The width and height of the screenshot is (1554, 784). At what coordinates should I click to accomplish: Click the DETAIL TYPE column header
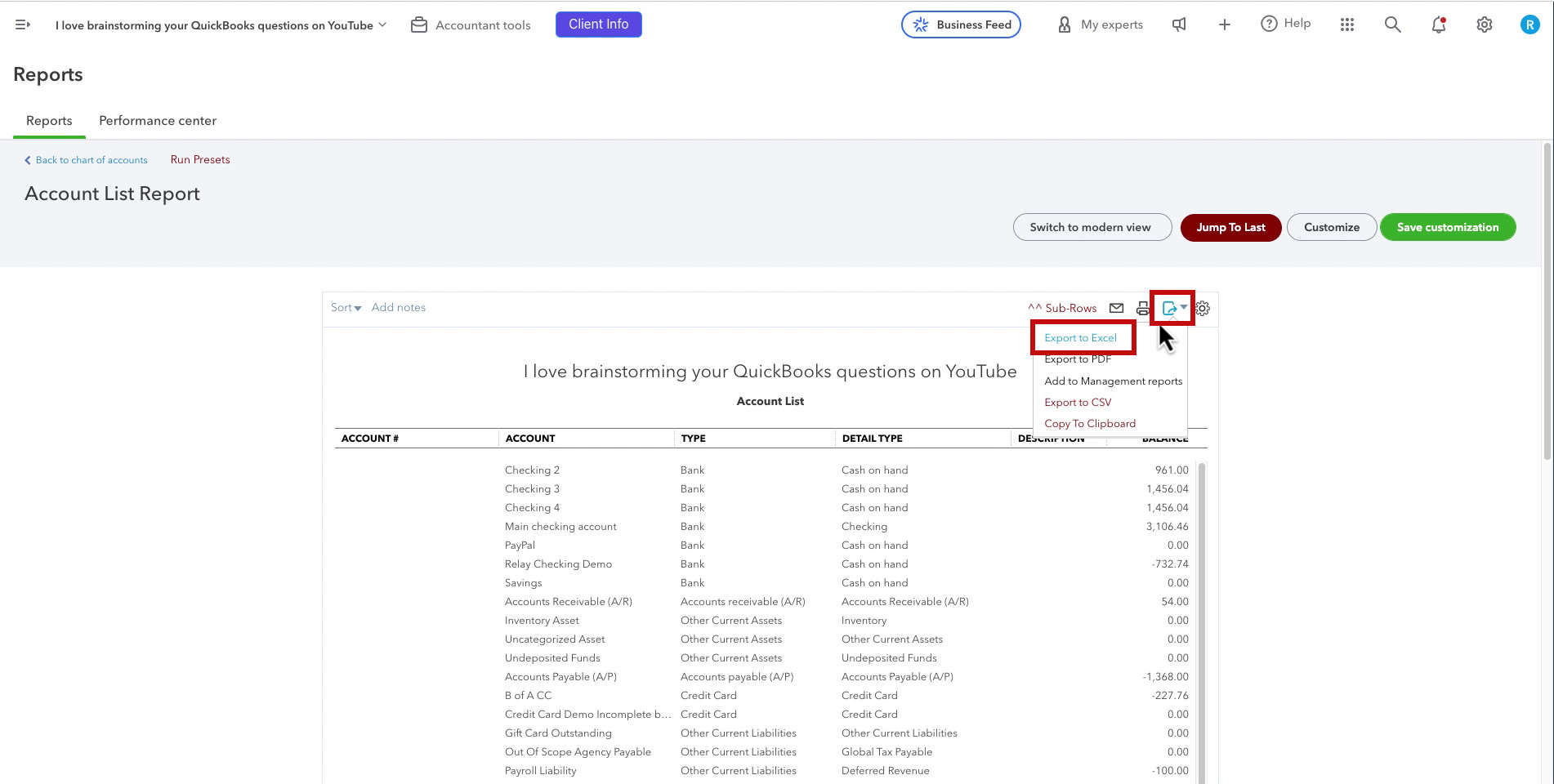(x=872, y=439)
